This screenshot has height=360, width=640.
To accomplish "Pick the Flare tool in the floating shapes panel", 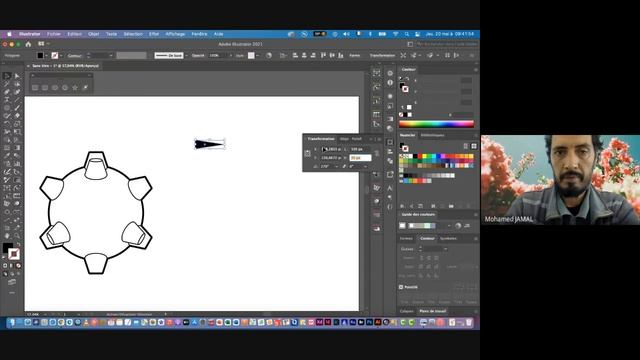I will [x=85, y=87].
